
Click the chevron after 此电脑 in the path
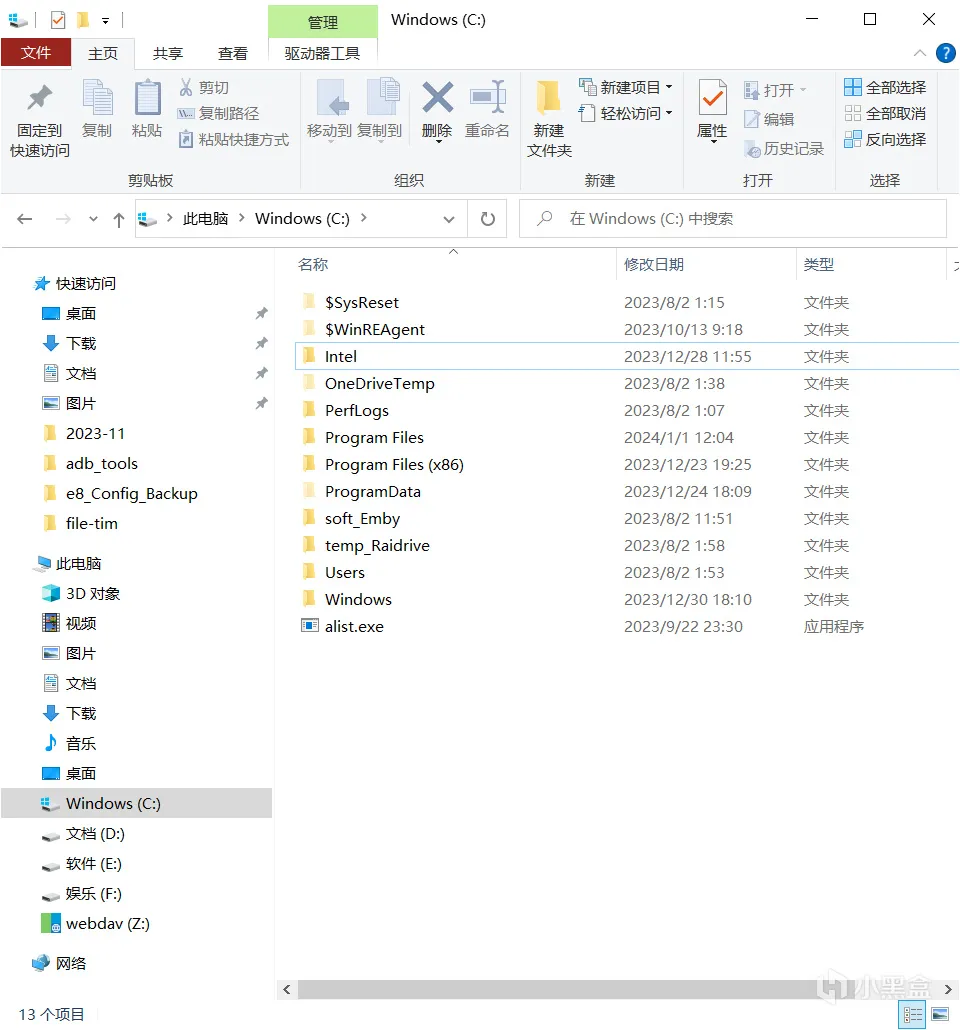242,218
